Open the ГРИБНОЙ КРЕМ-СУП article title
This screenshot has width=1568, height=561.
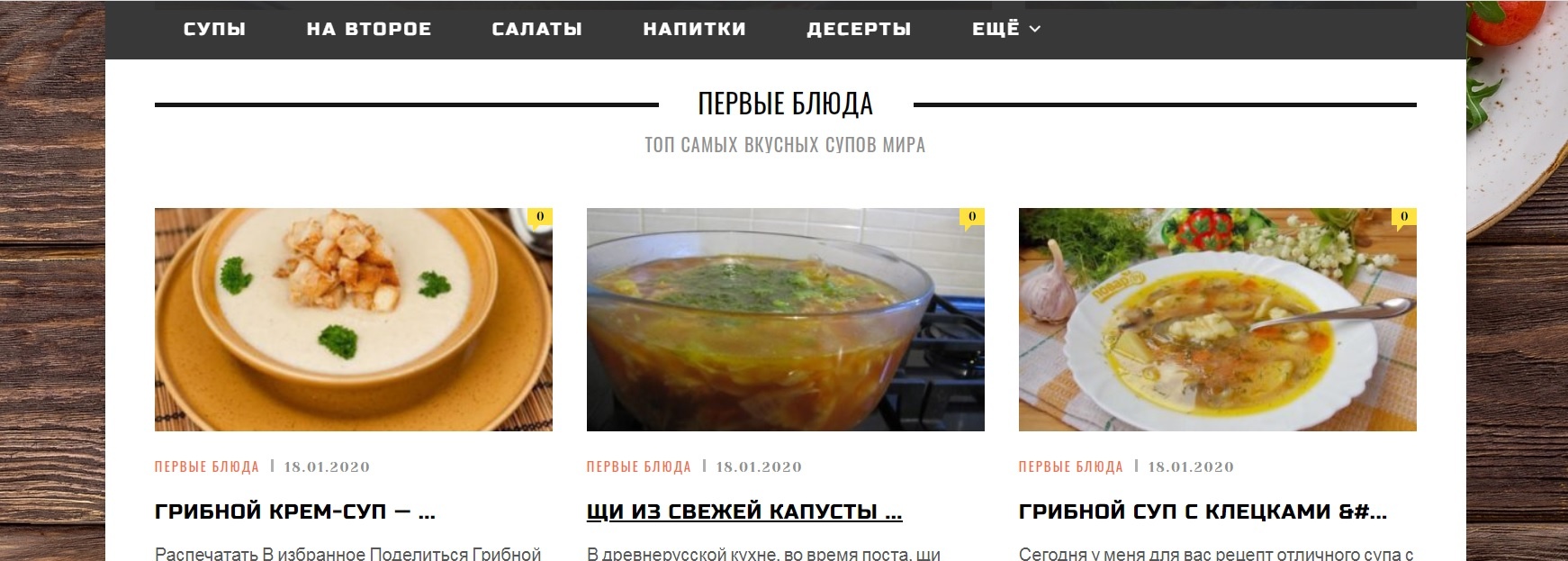295,511
